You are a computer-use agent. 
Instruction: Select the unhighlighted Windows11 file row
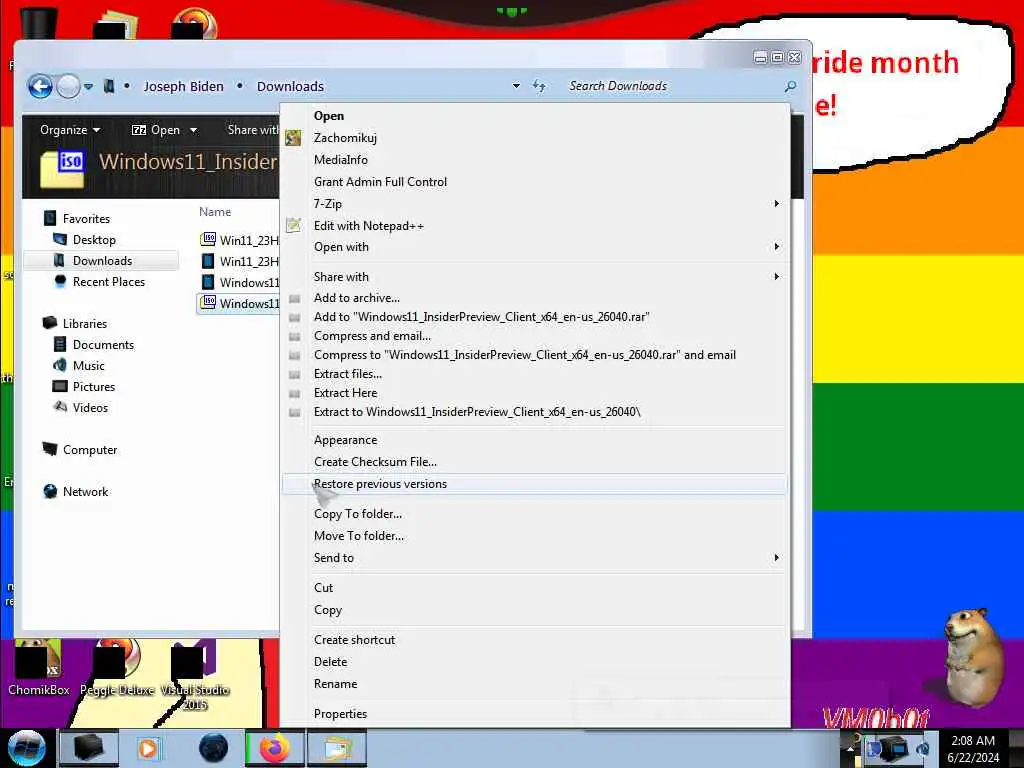[240, 282]
